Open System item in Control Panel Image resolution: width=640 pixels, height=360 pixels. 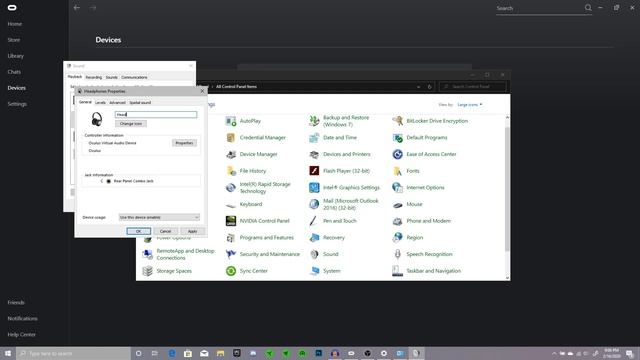(x=325, y=271)
